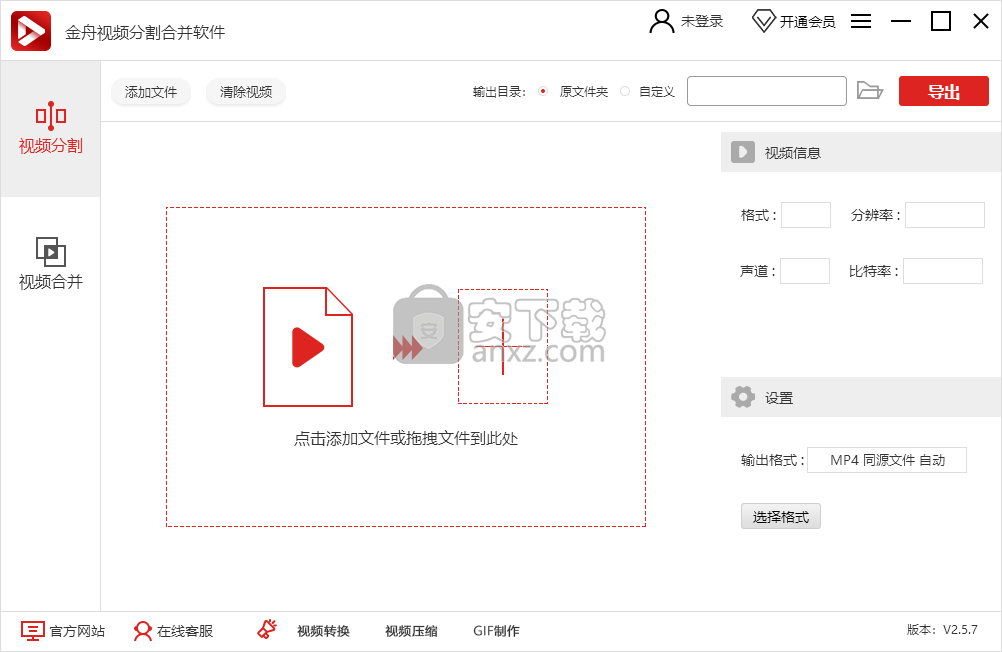Click the user account avatar icon
Screen dimensions: 1002x652
click(661, 21)
